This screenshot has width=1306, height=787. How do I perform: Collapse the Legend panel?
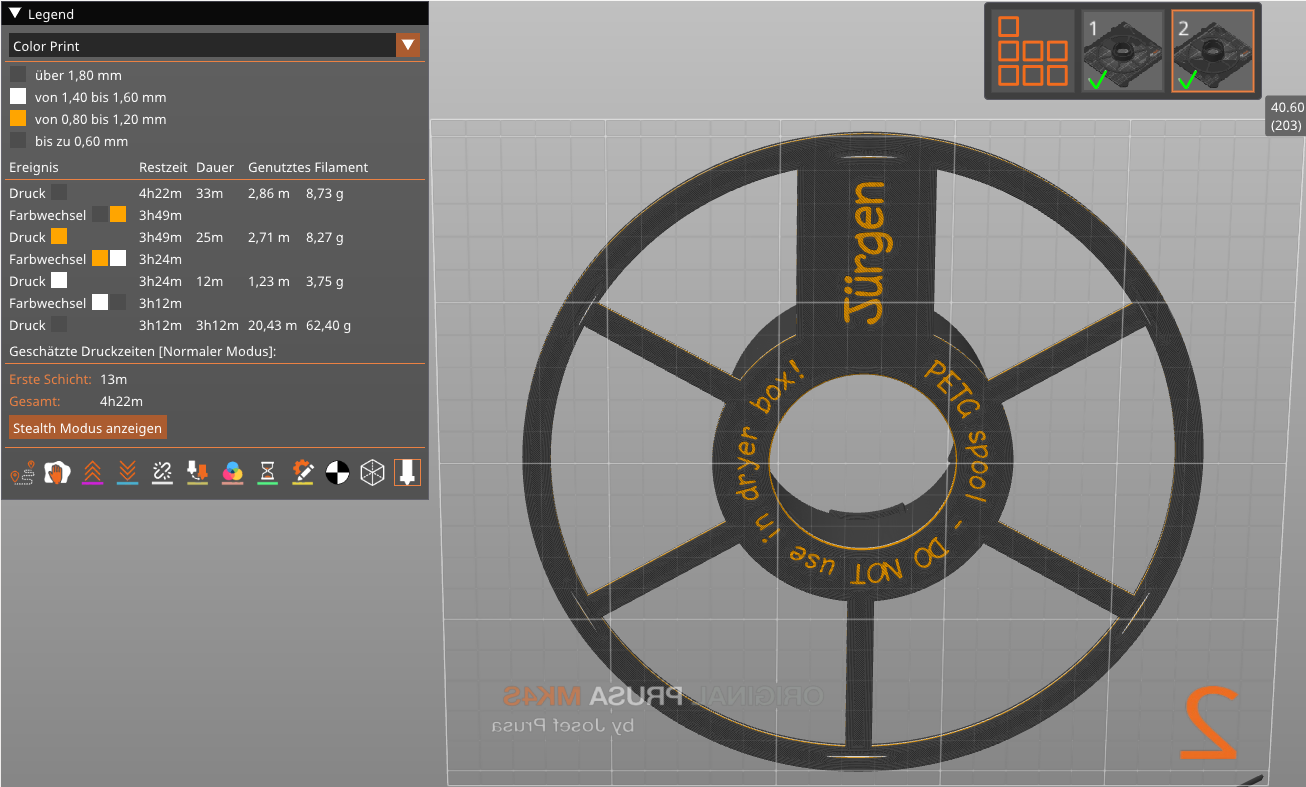(x=15, y=14)
